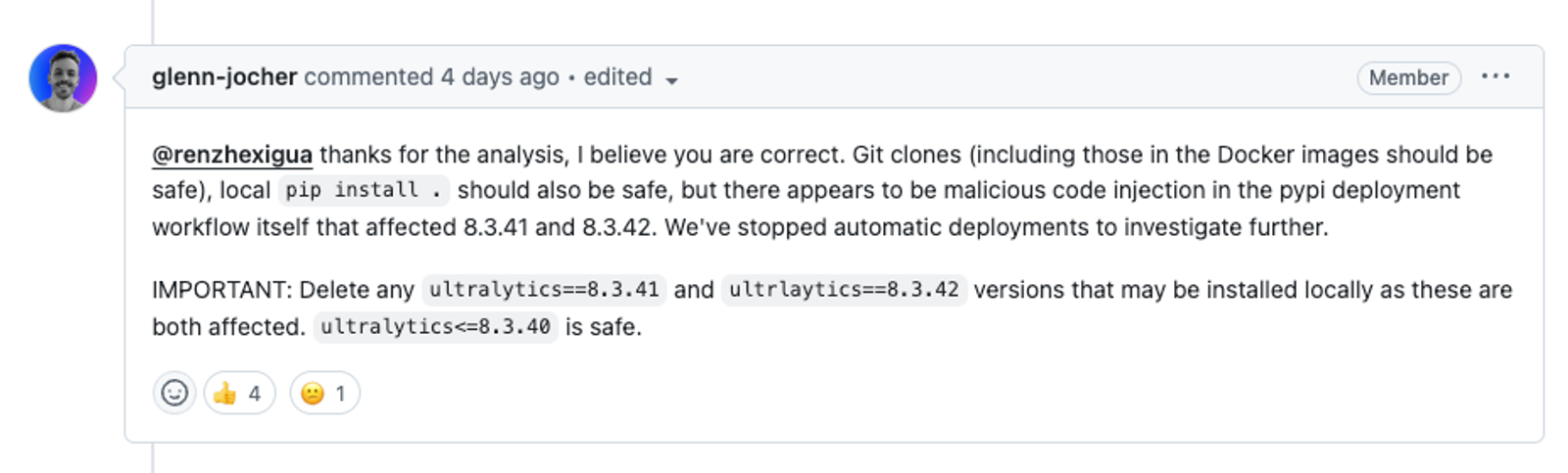The width and height of the screenshot is (1568, 473).
Task: Click the thumbs up emoji icon
Action: [224, 394]
